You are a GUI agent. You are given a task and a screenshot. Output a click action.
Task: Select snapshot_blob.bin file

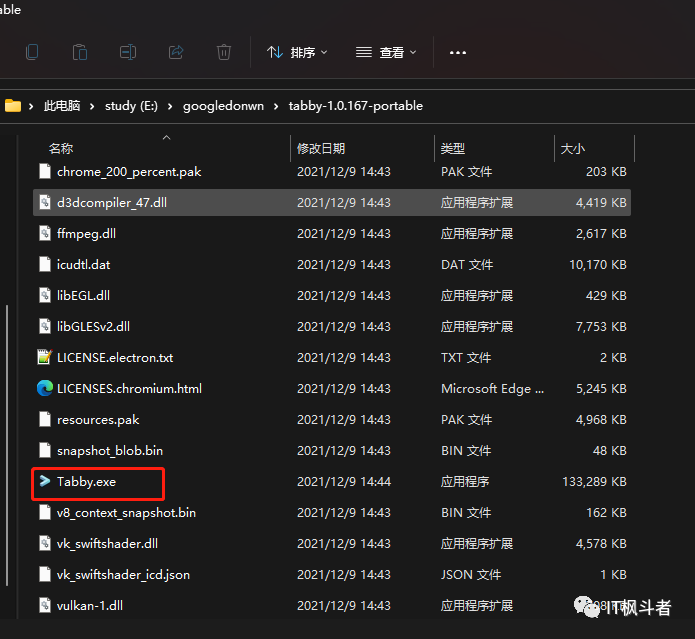pyautogui.click(x=332, y=451)
